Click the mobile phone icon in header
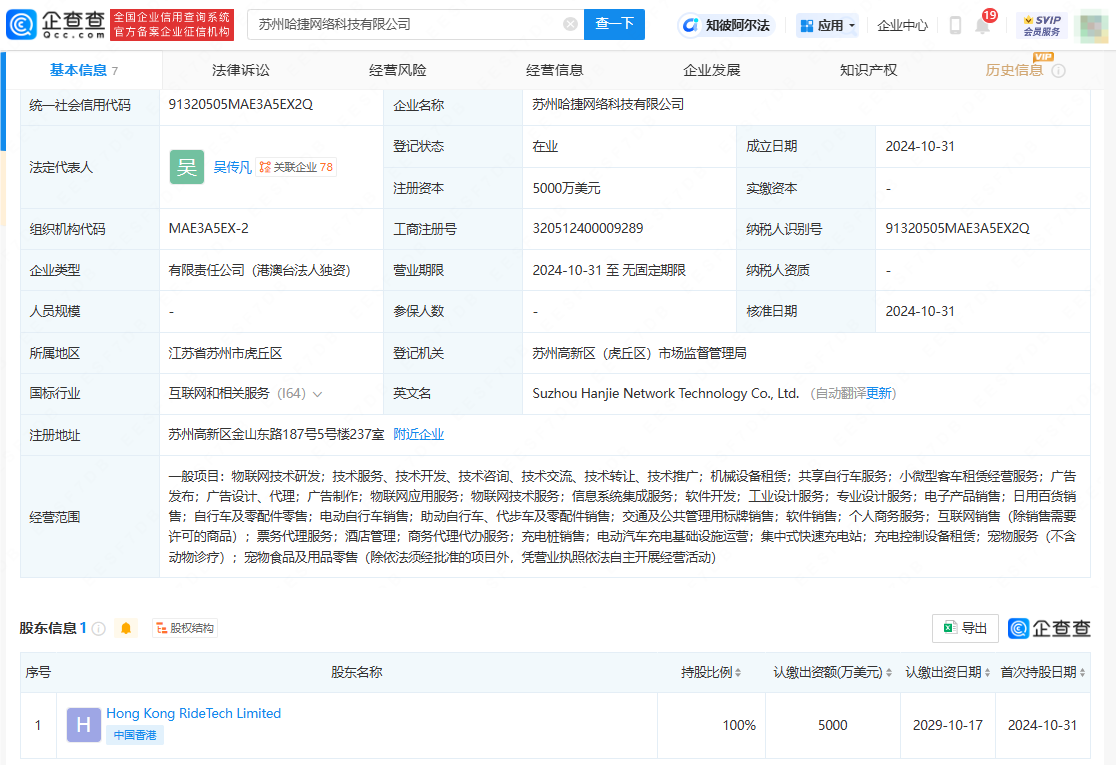 coord(955,25)
